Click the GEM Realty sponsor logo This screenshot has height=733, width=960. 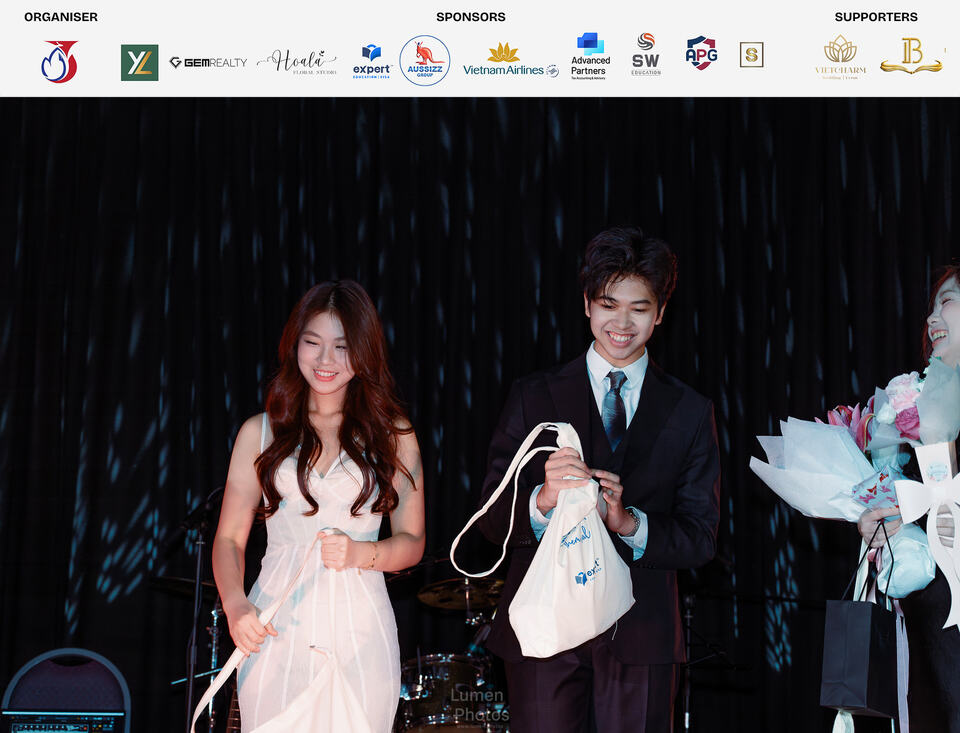coord(208,62)
